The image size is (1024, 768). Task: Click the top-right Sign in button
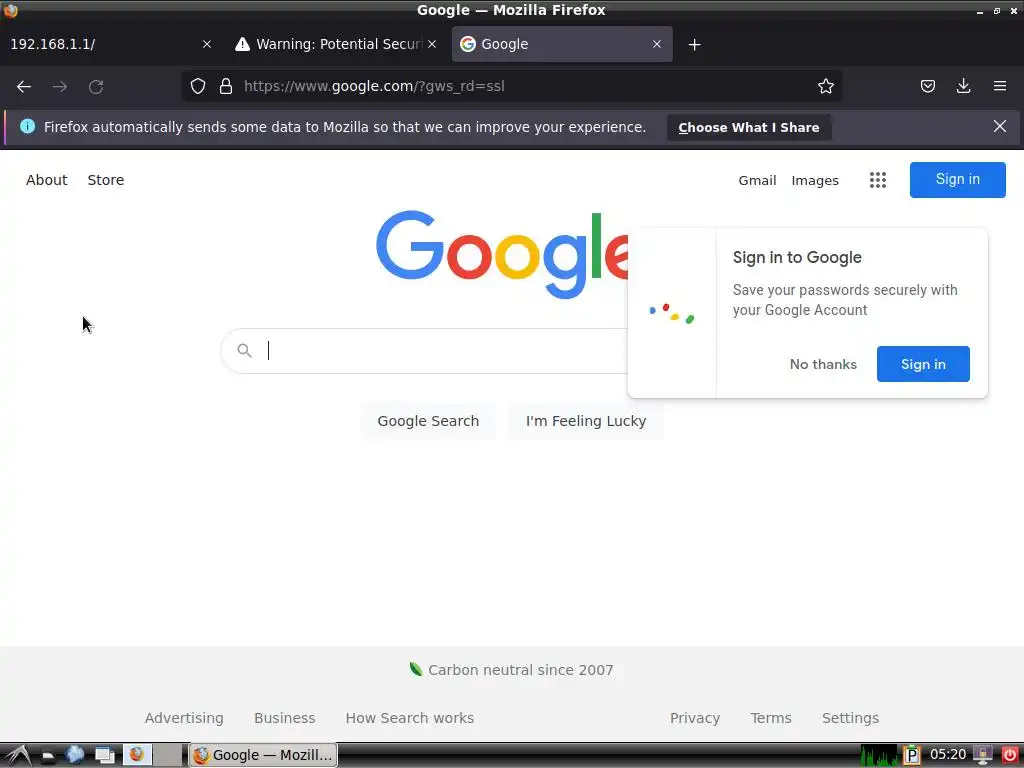point(957,180)
